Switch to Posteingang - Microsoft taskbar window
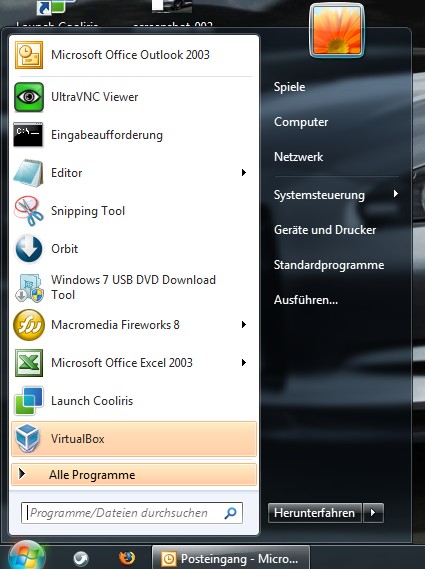Image resolution: width=425 pixels, height=569 pixels. click(x=231, y=558)
